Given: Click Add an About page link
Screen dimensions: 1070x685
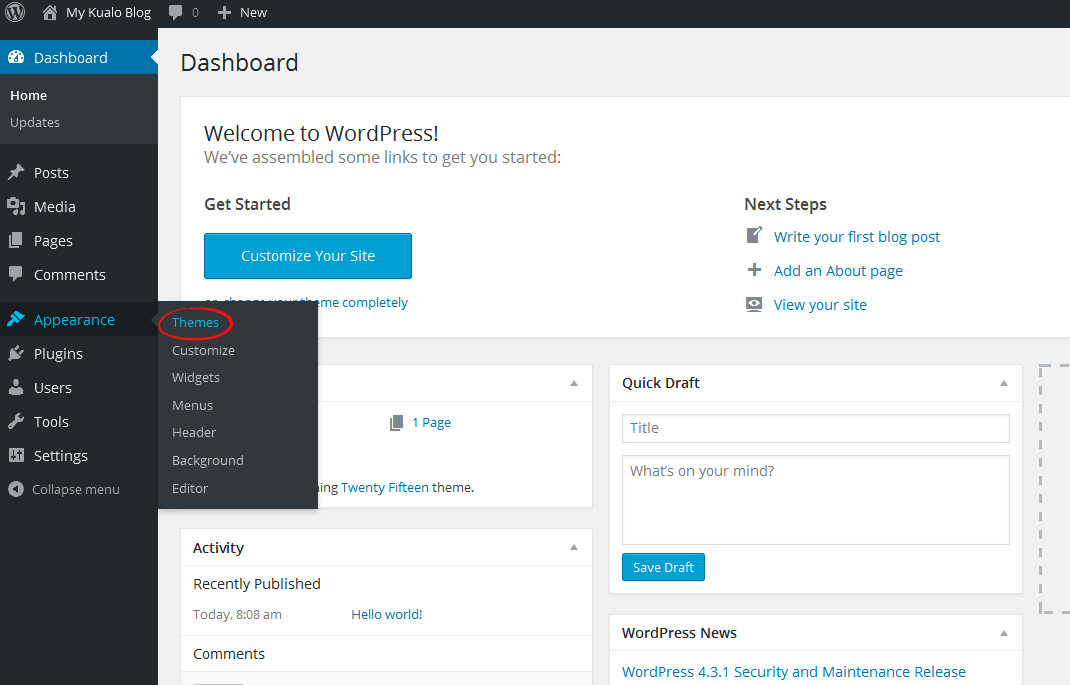Looking at the screenshot, I should click(x=838, y=271).
